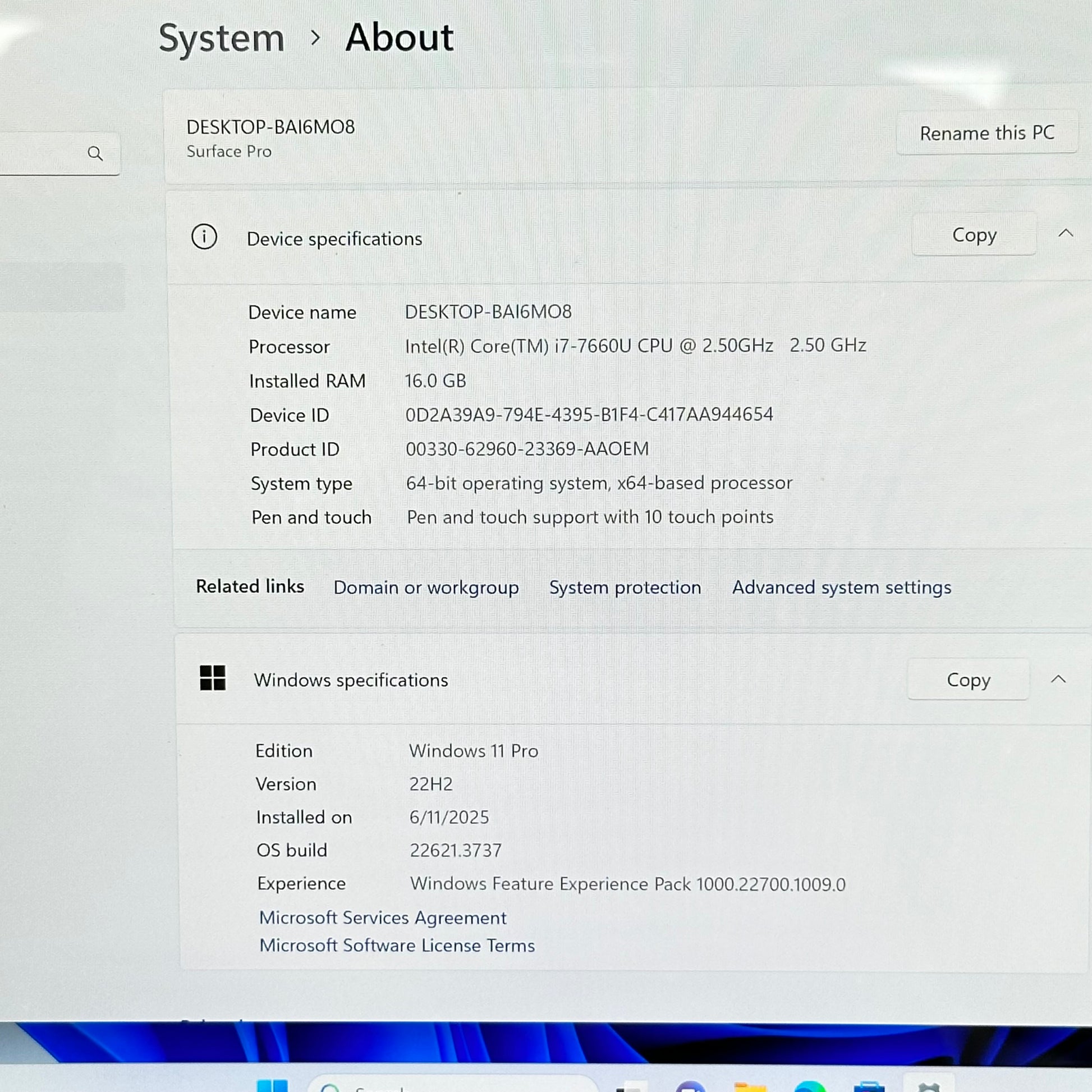Click the Windows logo beside Windows specifications
This screenshot has width=1092, height=1092.
pyautogui.click(x=213, y=678)
